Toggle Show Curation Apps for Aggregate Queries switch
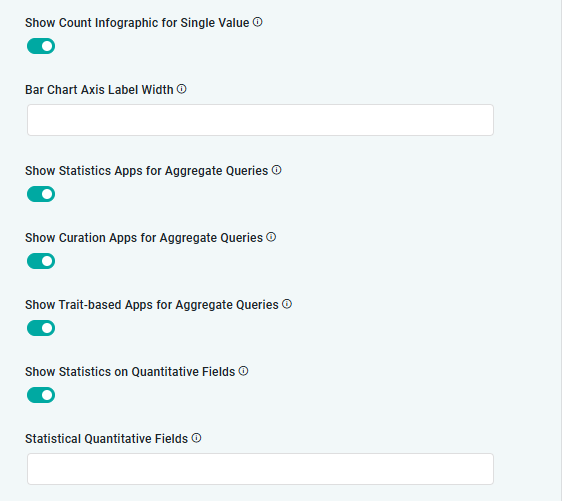The height and width of the screenshot is (501, 562). tap(41, 261)
